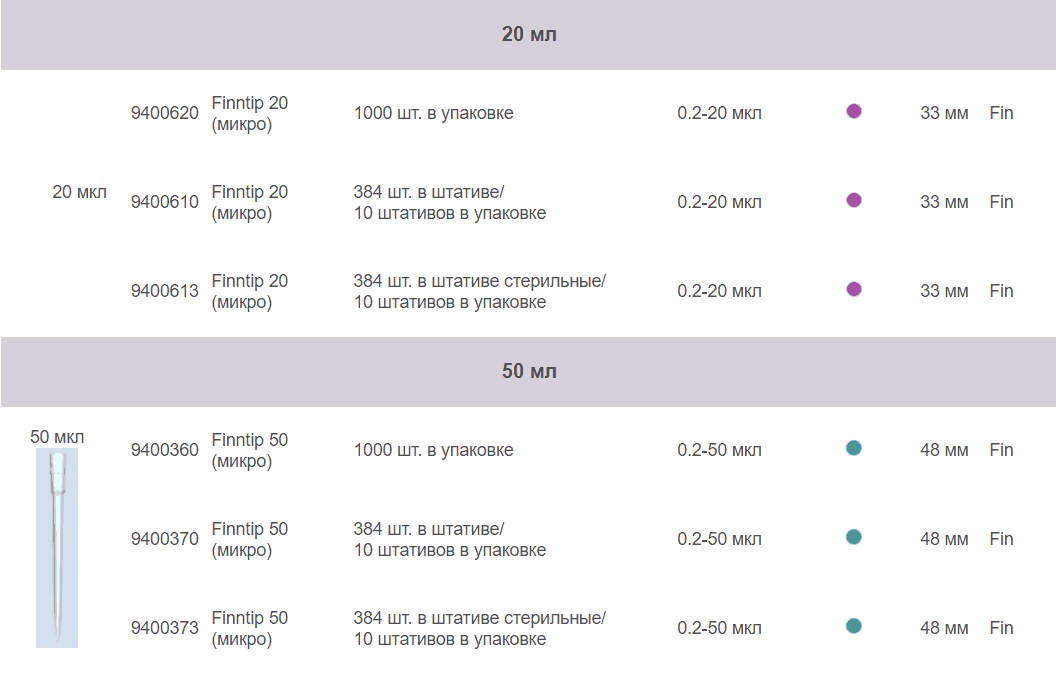
Task: Click the teal dot for item 9400370
Action: coord(854,537)
